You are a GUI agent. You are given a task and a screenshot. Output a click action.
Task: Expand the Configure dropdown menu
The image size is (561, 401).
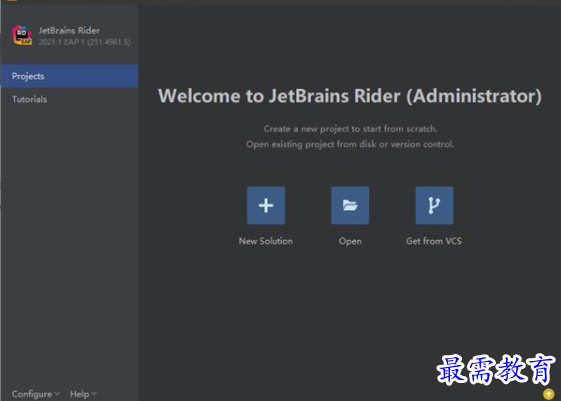(x=35, y=394)
